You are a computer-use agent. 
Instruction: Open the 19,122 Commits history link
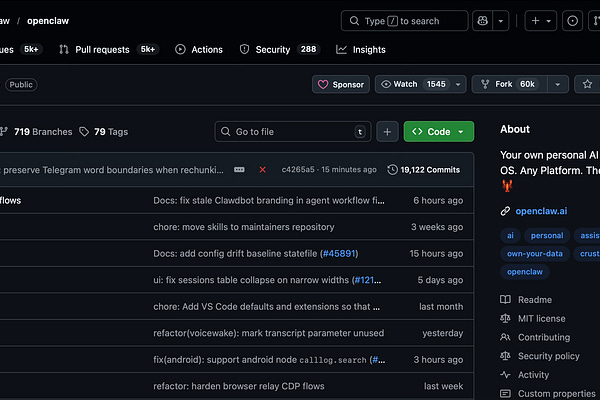(424, 170)
